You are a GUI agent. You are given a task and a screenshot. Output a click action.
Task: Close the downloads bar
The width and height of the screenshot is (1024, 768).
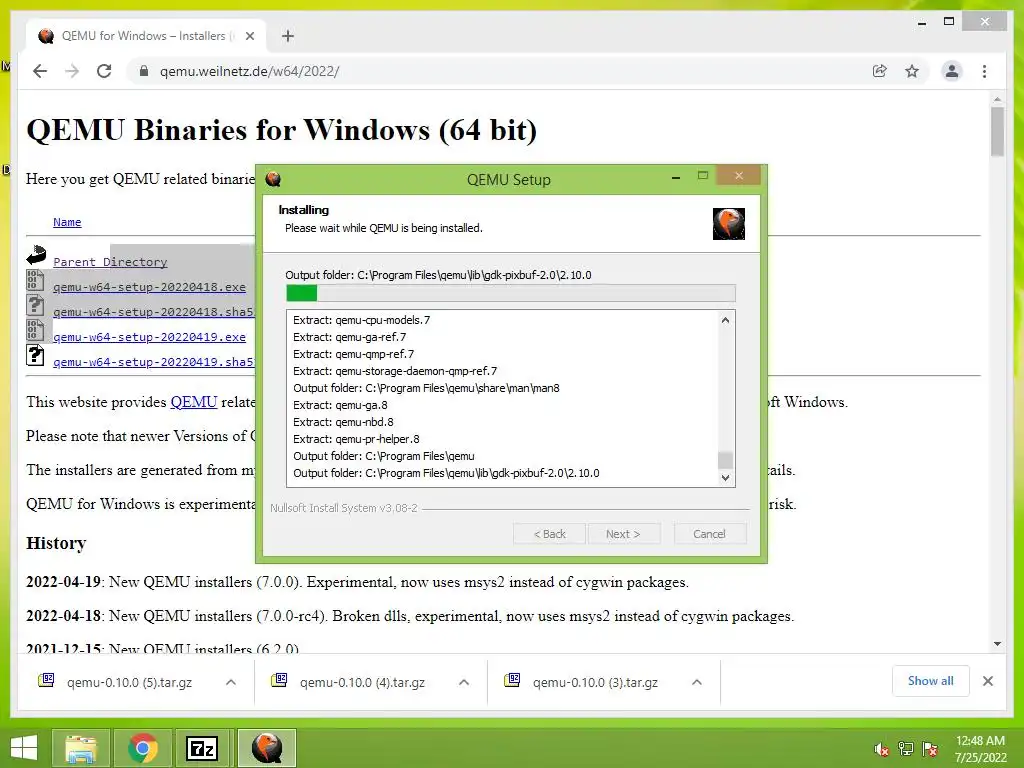pos(988,681)
